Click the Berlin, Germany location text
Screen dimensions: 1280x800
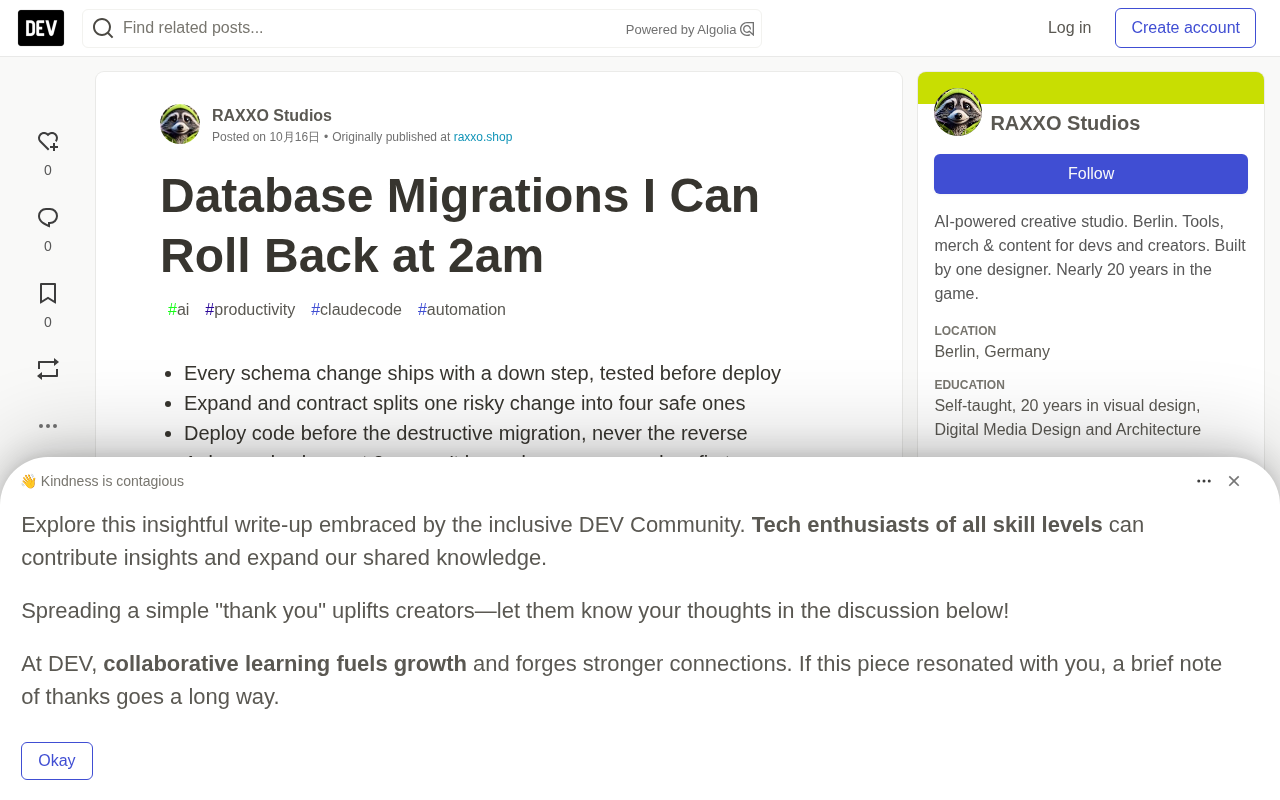click(x=992, y=352)
